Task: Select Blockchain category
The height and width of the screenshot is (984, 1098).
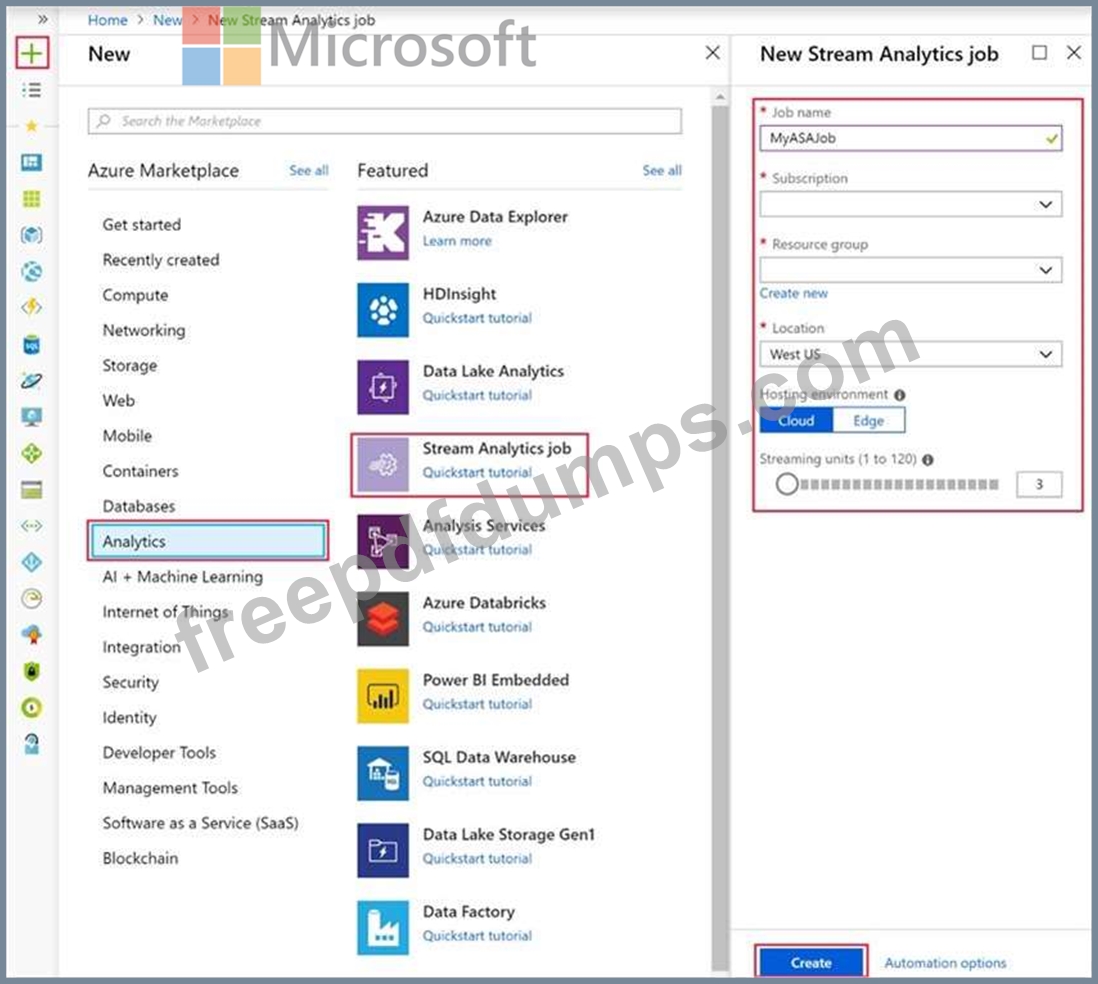Action: pos(140,858)
